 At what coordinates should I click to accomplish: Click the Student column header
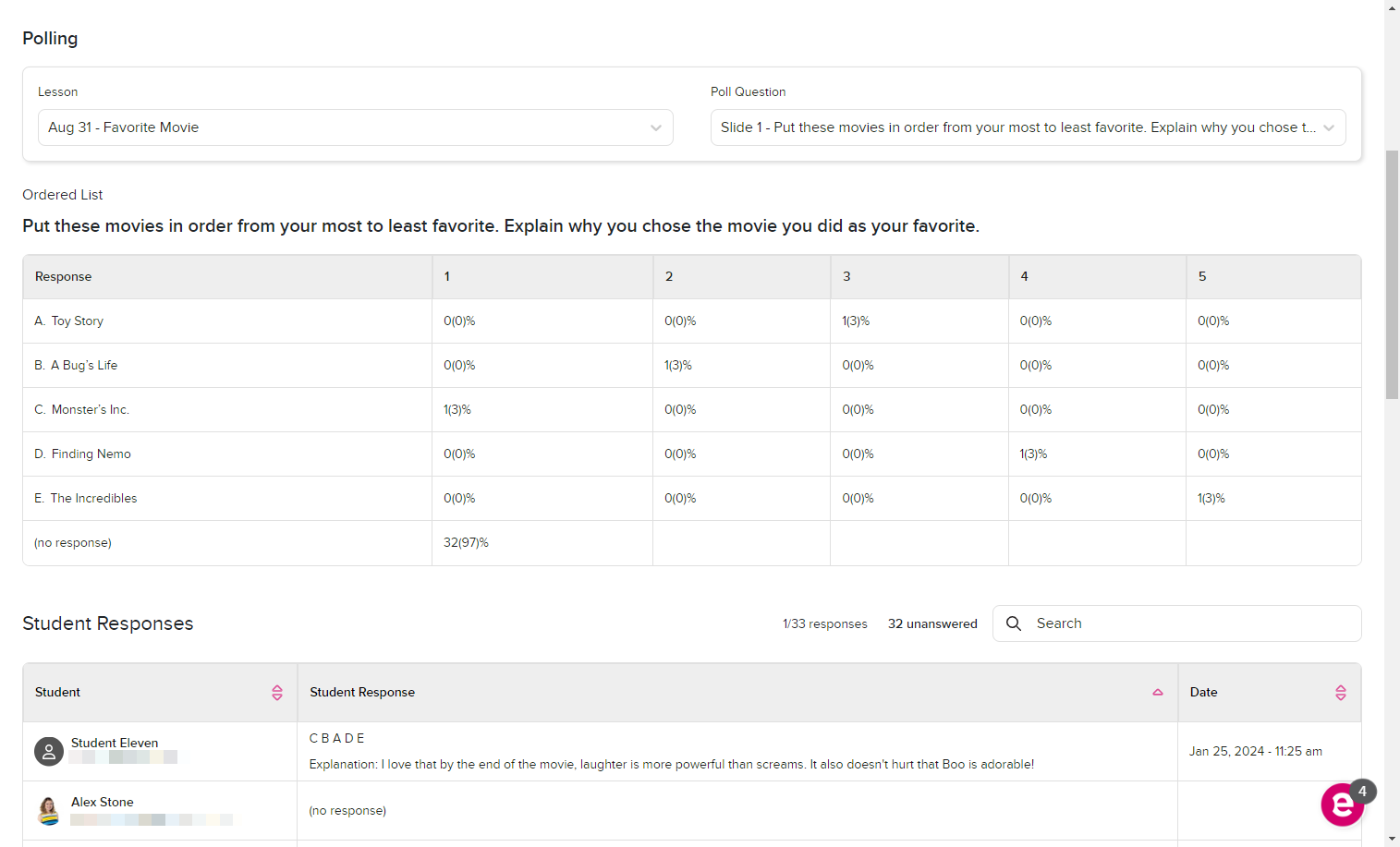point(160,693)
